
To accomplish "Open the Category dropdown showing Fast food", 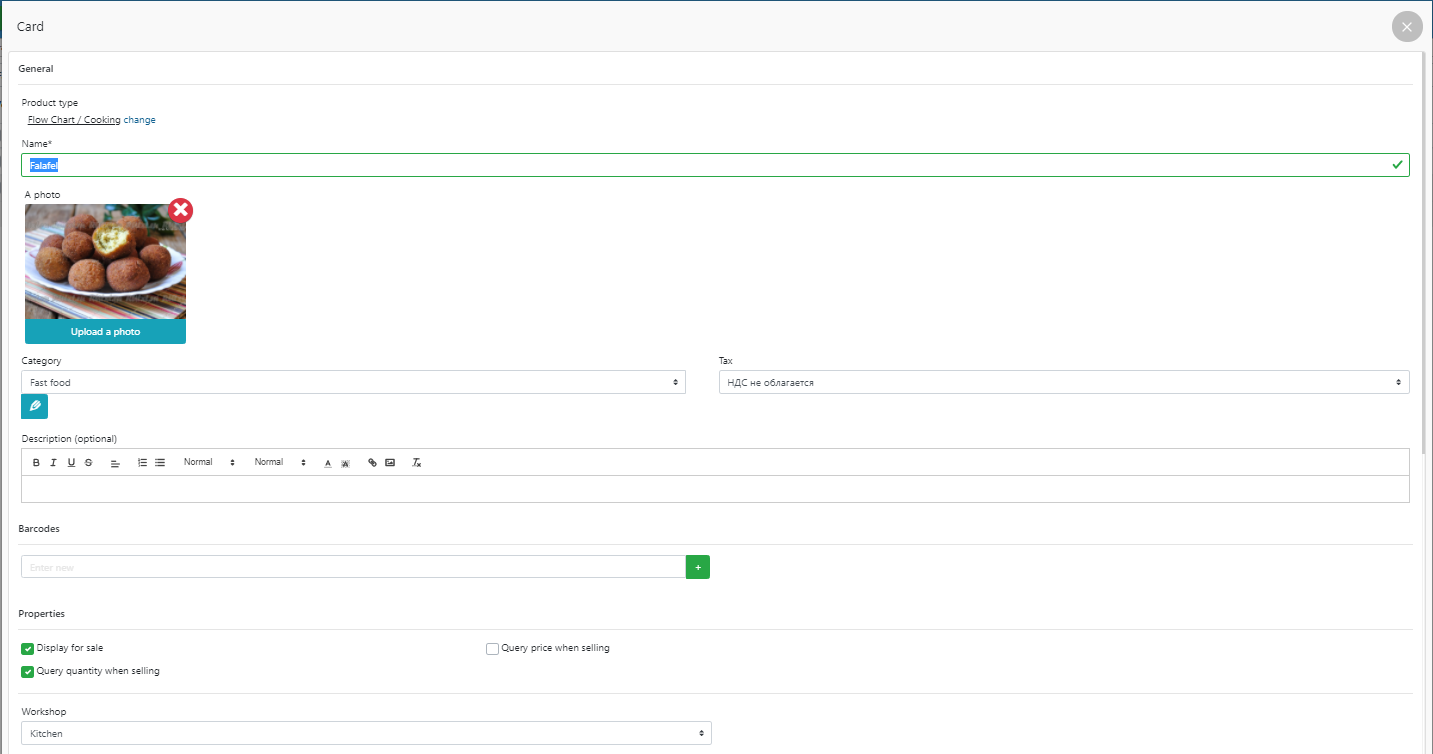I will [x=353, y=383].
